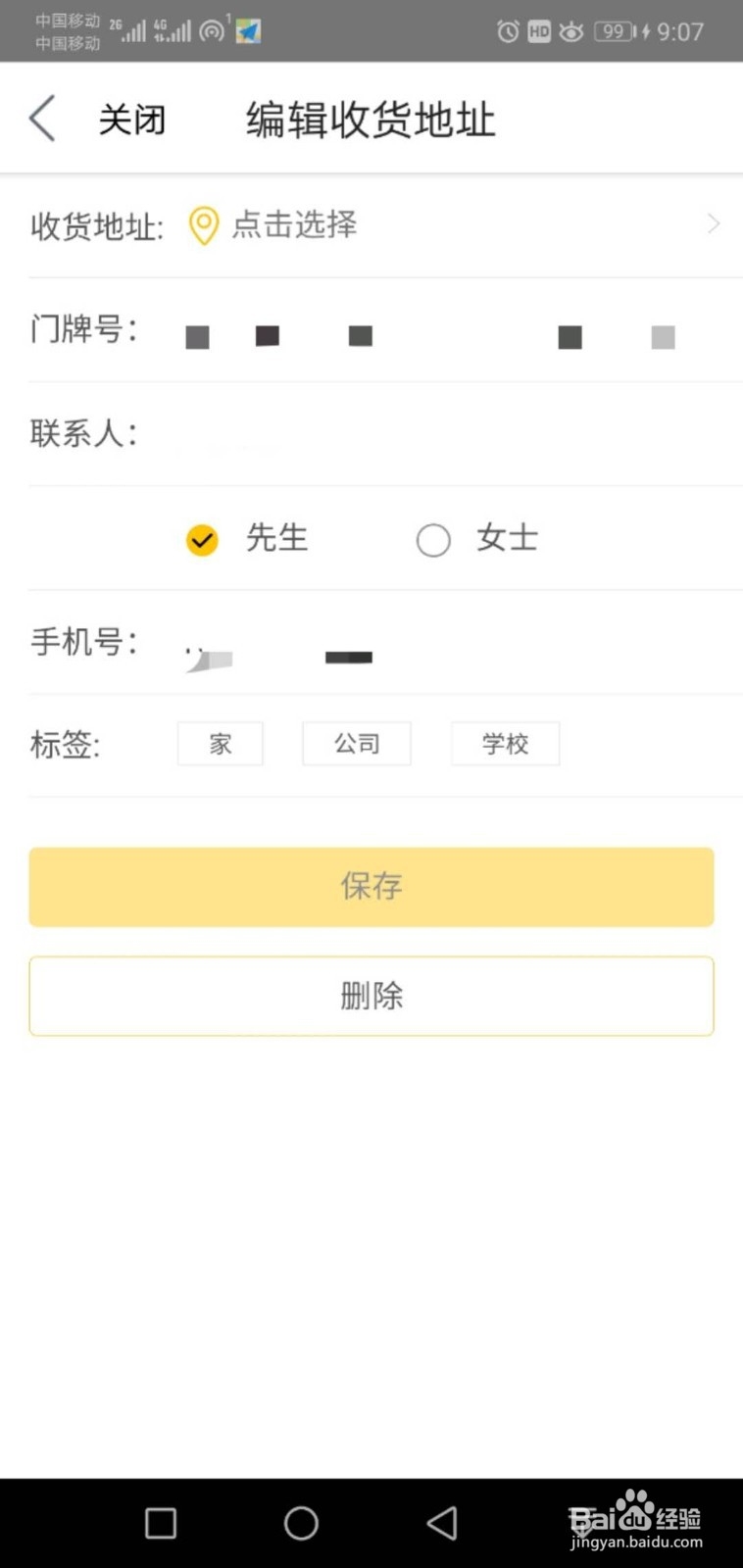Tap the Android home circle button

coord(301,1523)
